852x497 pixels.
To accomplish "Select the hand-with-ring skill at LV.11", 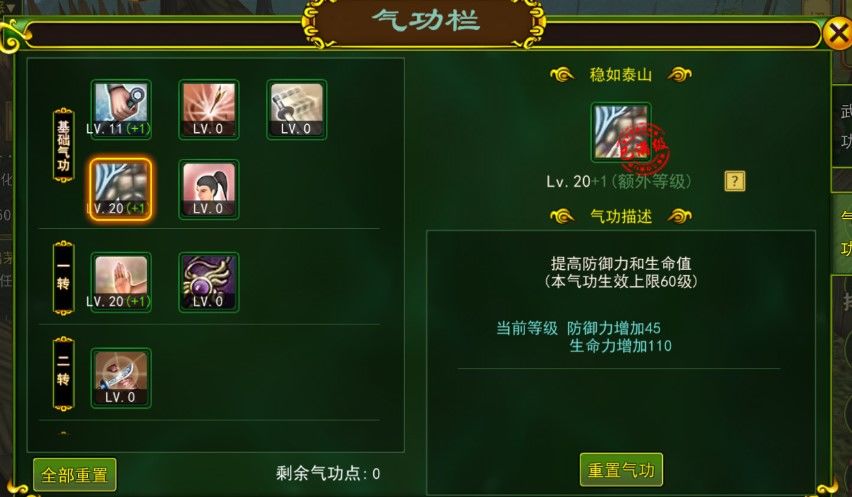I will pyautogui.click(x=121, y=109).
